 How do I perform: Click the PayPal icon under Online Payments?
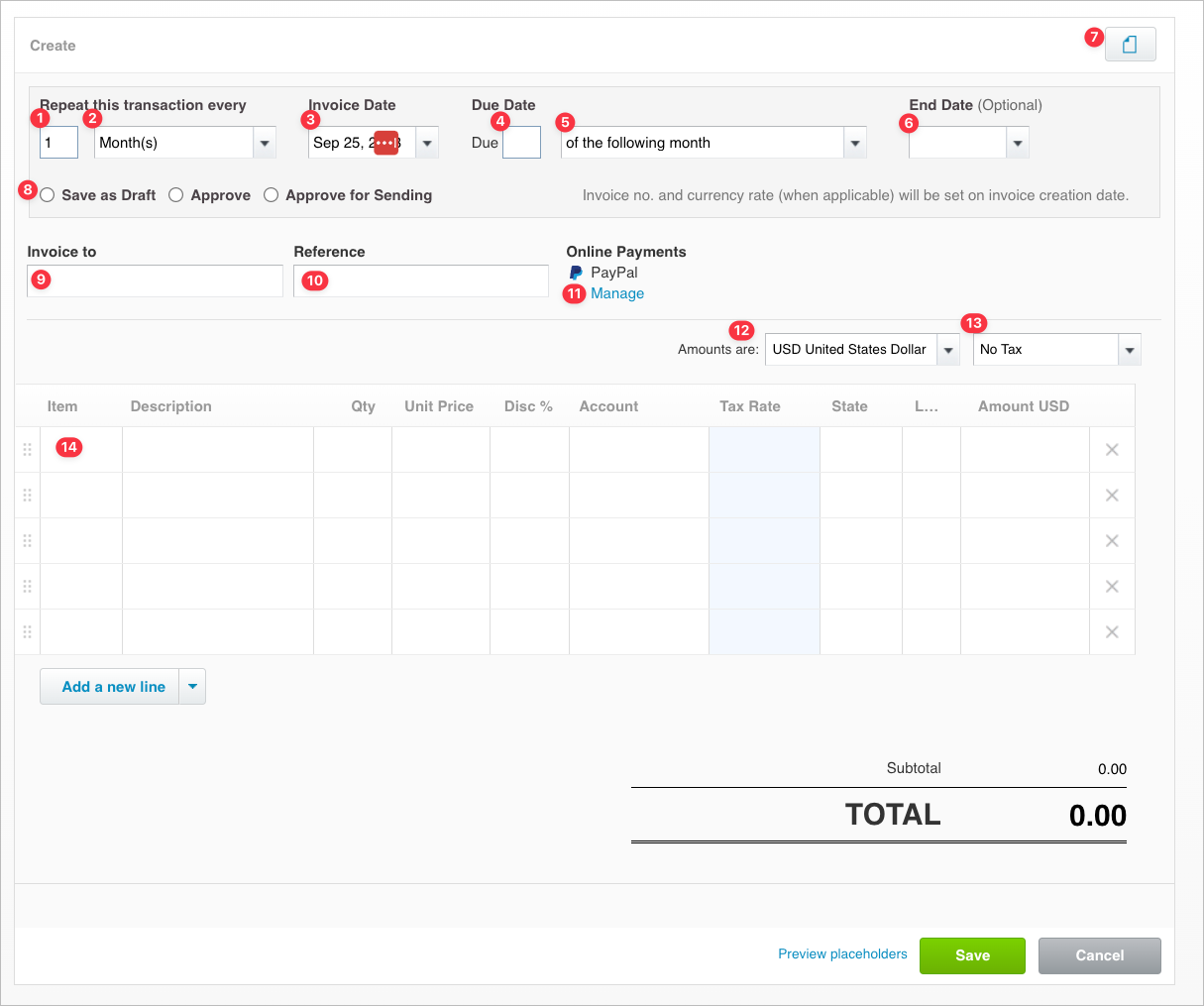coord(575,273)
